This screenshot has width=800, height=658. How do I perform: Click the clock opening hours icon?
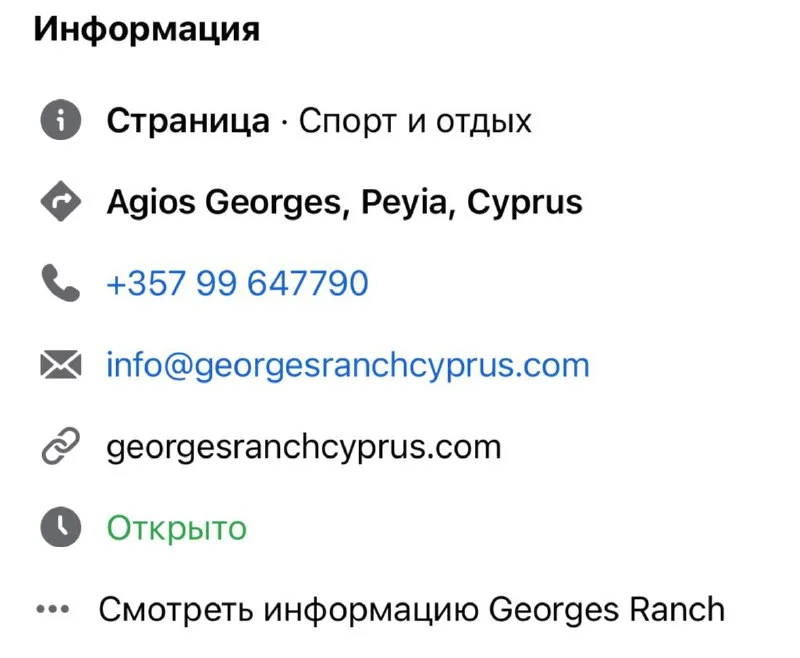pos(60,528)
